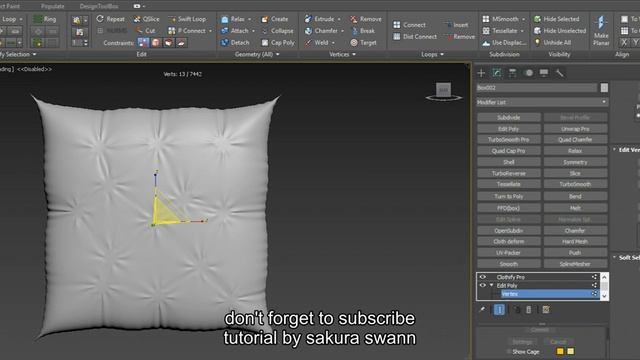
Task: Toggle Edit Poly modifier visibility
Action: point(482,285)
